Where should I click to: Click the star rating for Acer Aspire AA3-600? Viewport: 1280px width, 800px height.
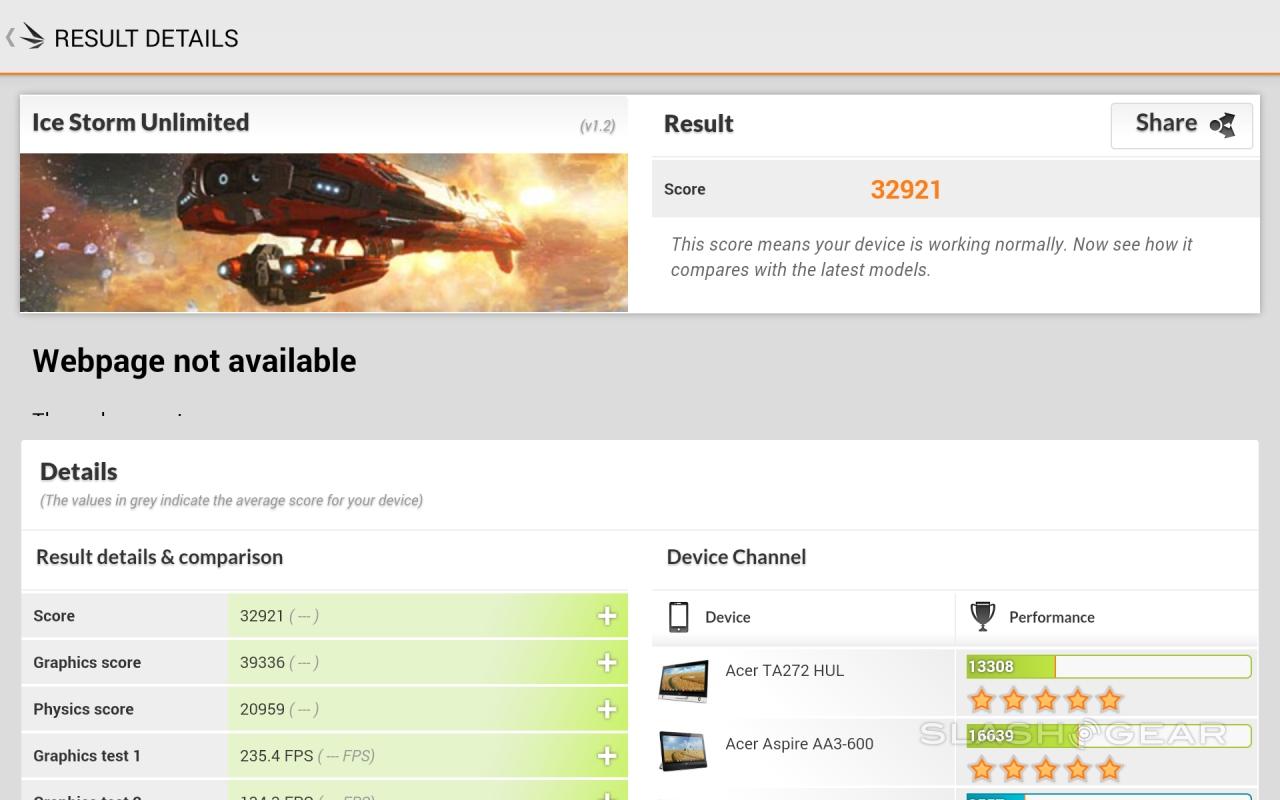coord(1045,768)
